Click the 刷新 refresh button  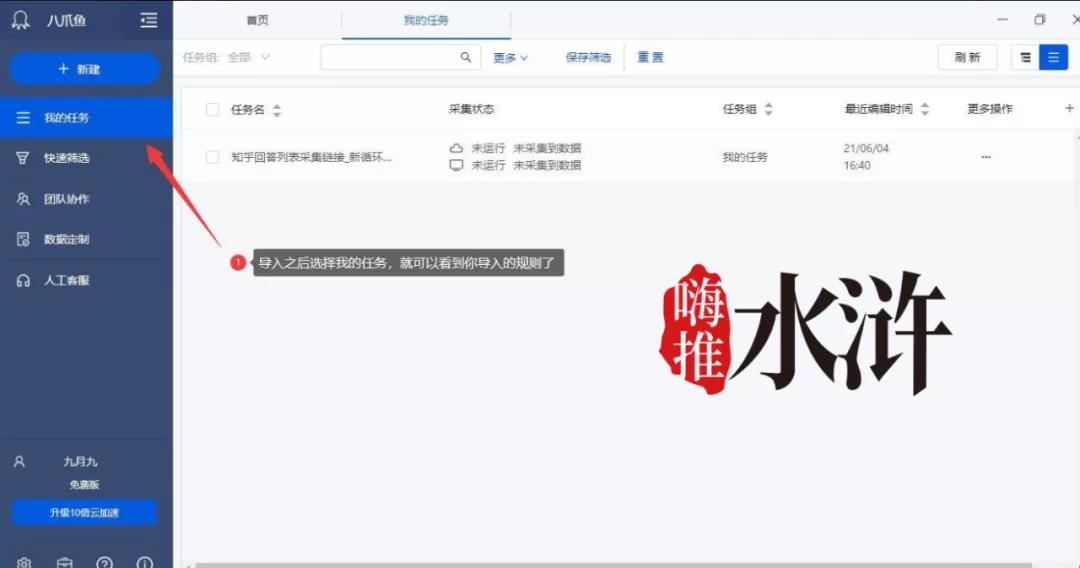tap(967, 57)
